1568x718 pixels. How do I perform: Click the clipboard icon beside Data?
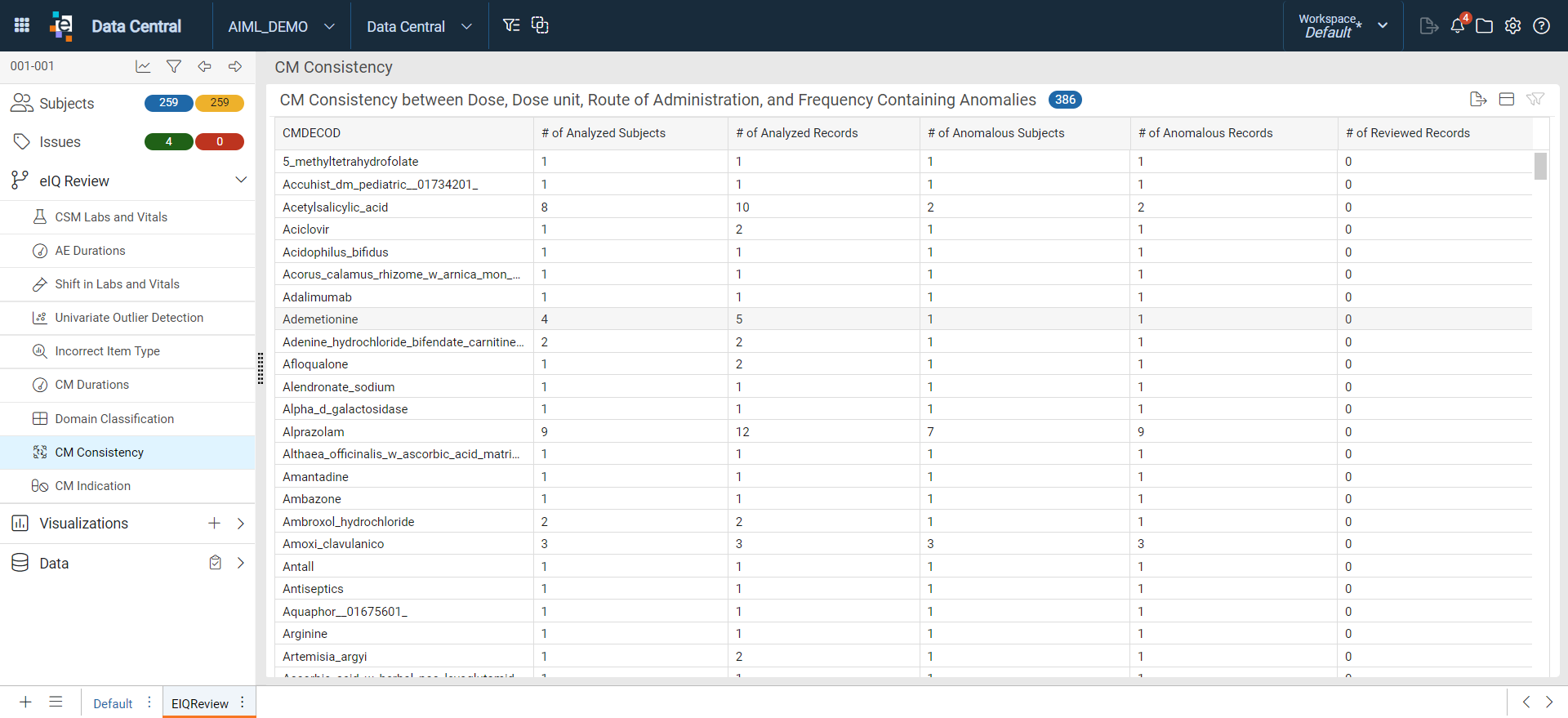pyautogui.click(x=215, y=563)
